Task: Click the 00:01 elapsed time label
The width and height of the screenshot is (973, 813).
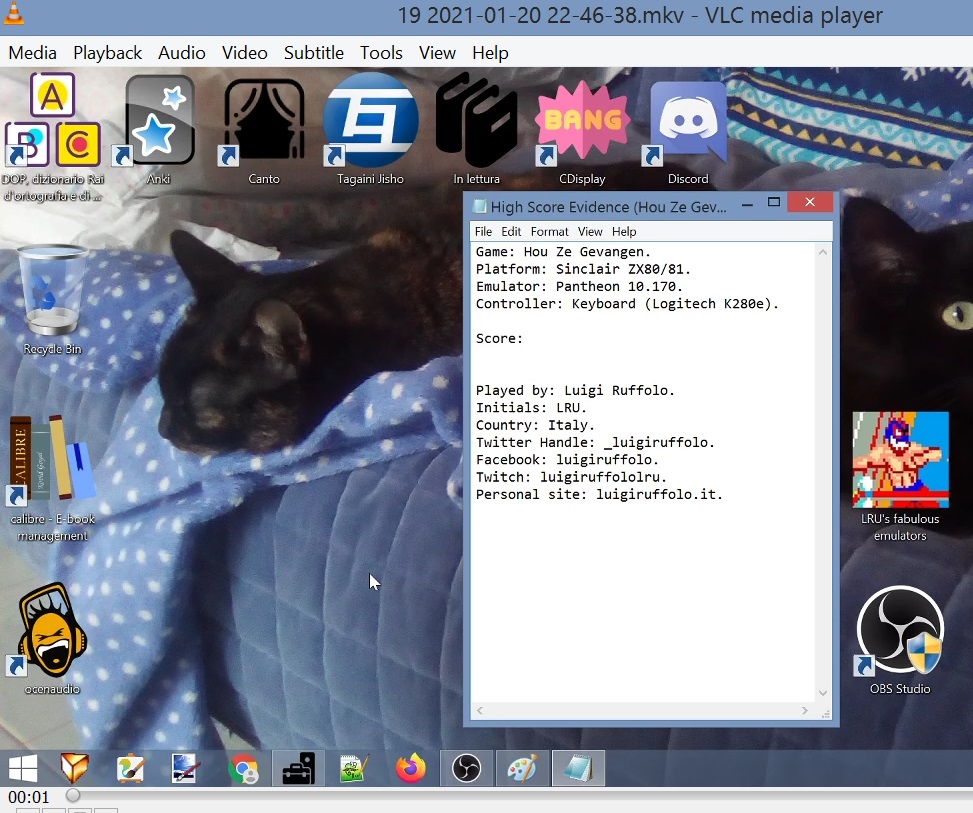Action: (29, 797)
